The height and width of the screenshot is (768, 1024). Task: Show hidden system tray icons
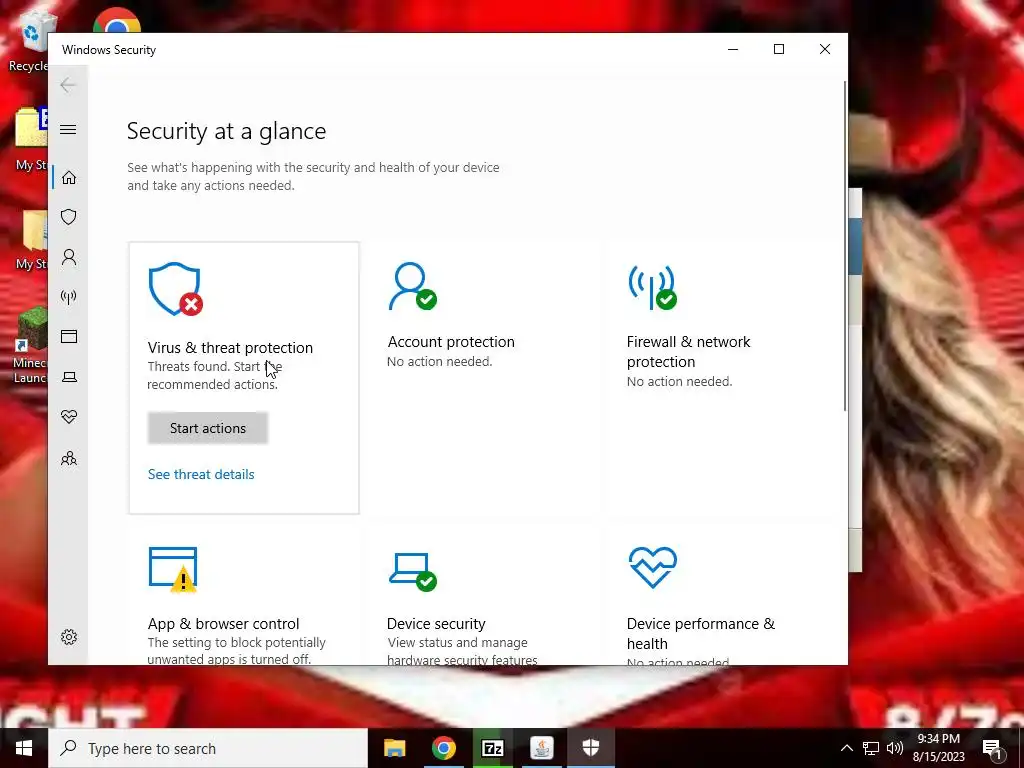(846, 748)
